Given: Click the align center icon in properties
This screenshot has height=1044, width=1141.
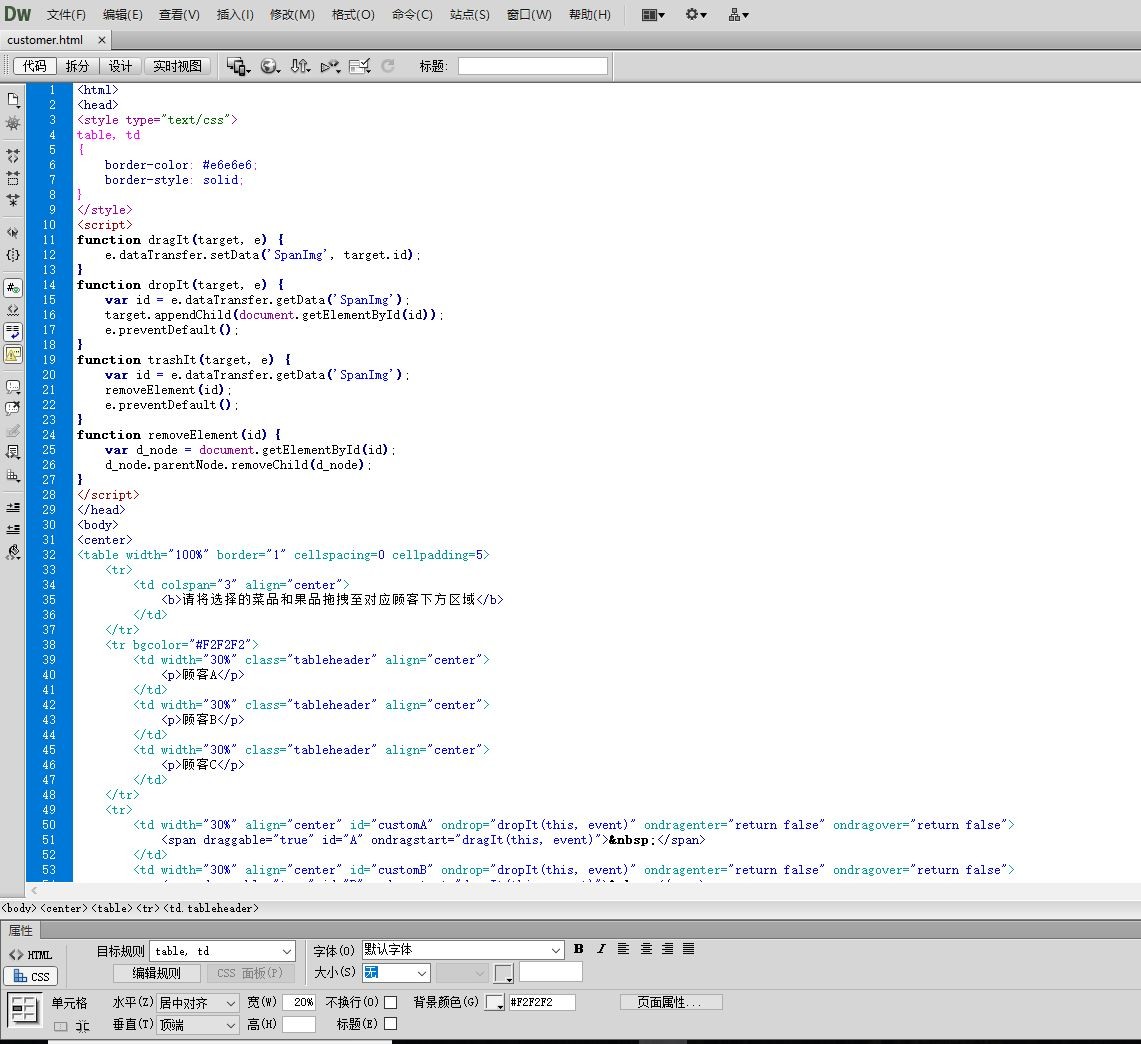Looking at the screenshot, I should click(646, 949).
